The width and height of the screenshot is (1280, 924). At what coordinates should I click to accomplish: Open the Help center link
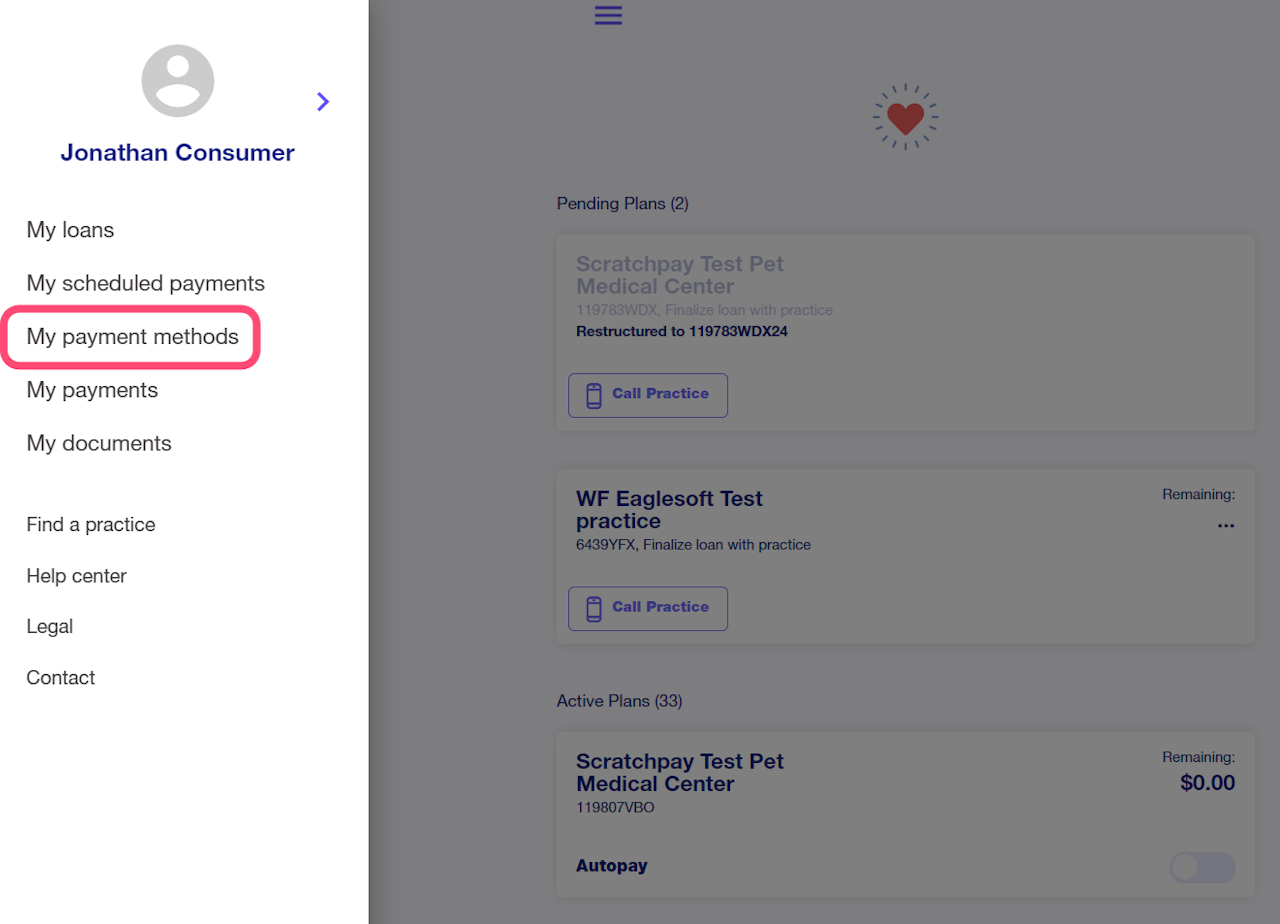(x=76, y=576)
